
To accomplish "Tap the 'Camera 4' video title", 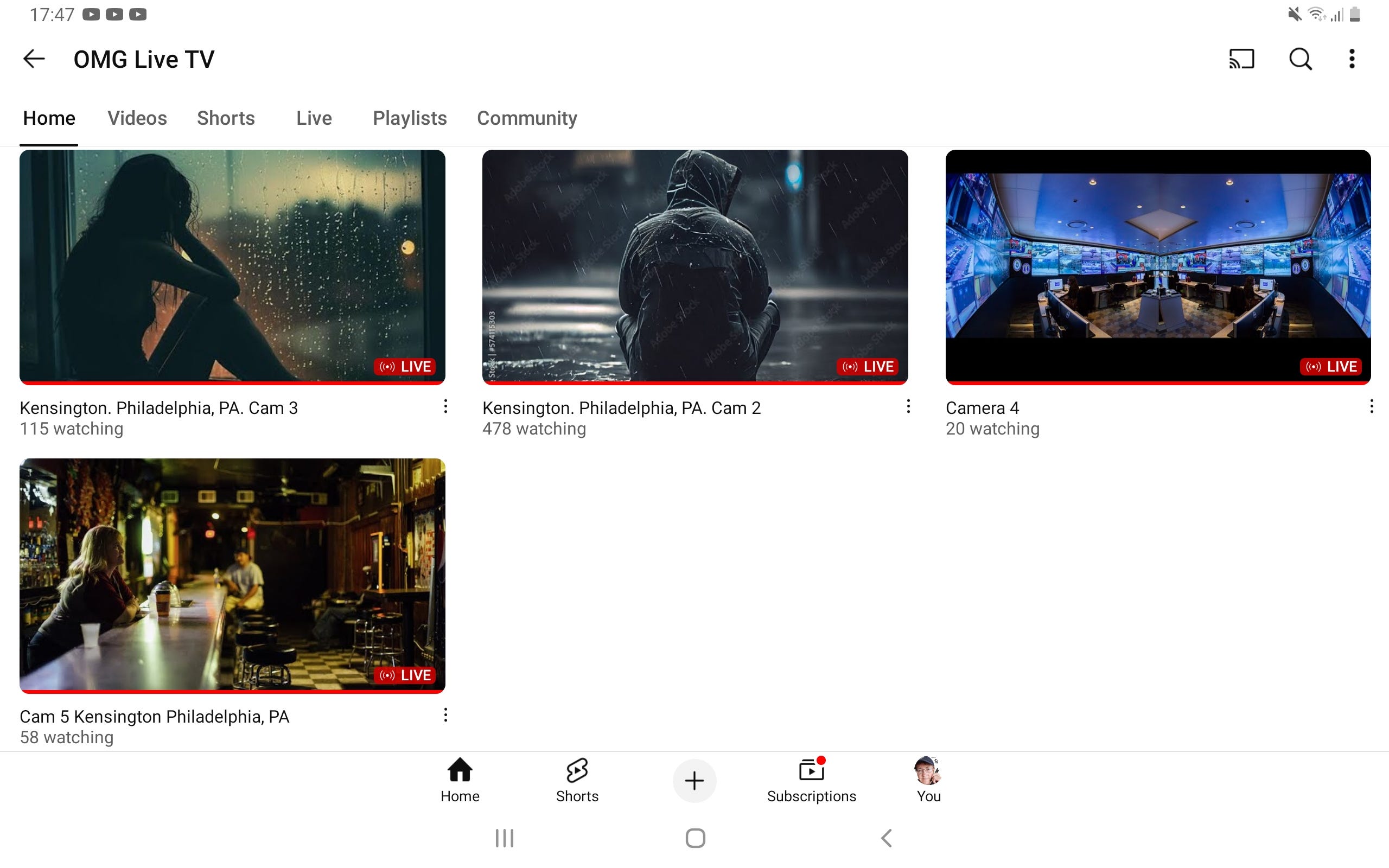I will click(982, 408).
